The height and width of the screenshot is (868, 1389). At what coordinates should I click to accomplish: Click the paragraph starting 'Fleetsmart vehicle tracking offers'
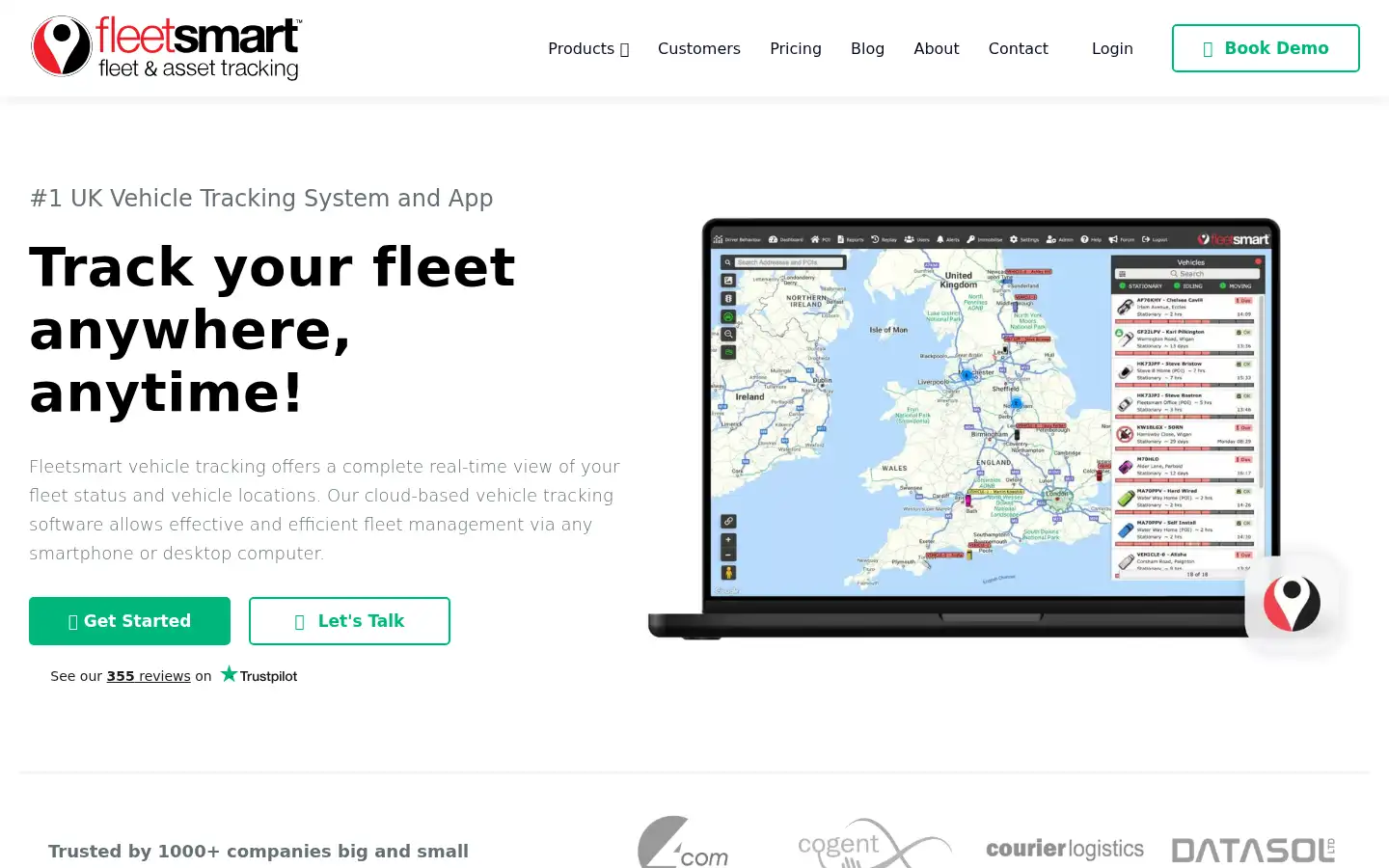[324, 510]
